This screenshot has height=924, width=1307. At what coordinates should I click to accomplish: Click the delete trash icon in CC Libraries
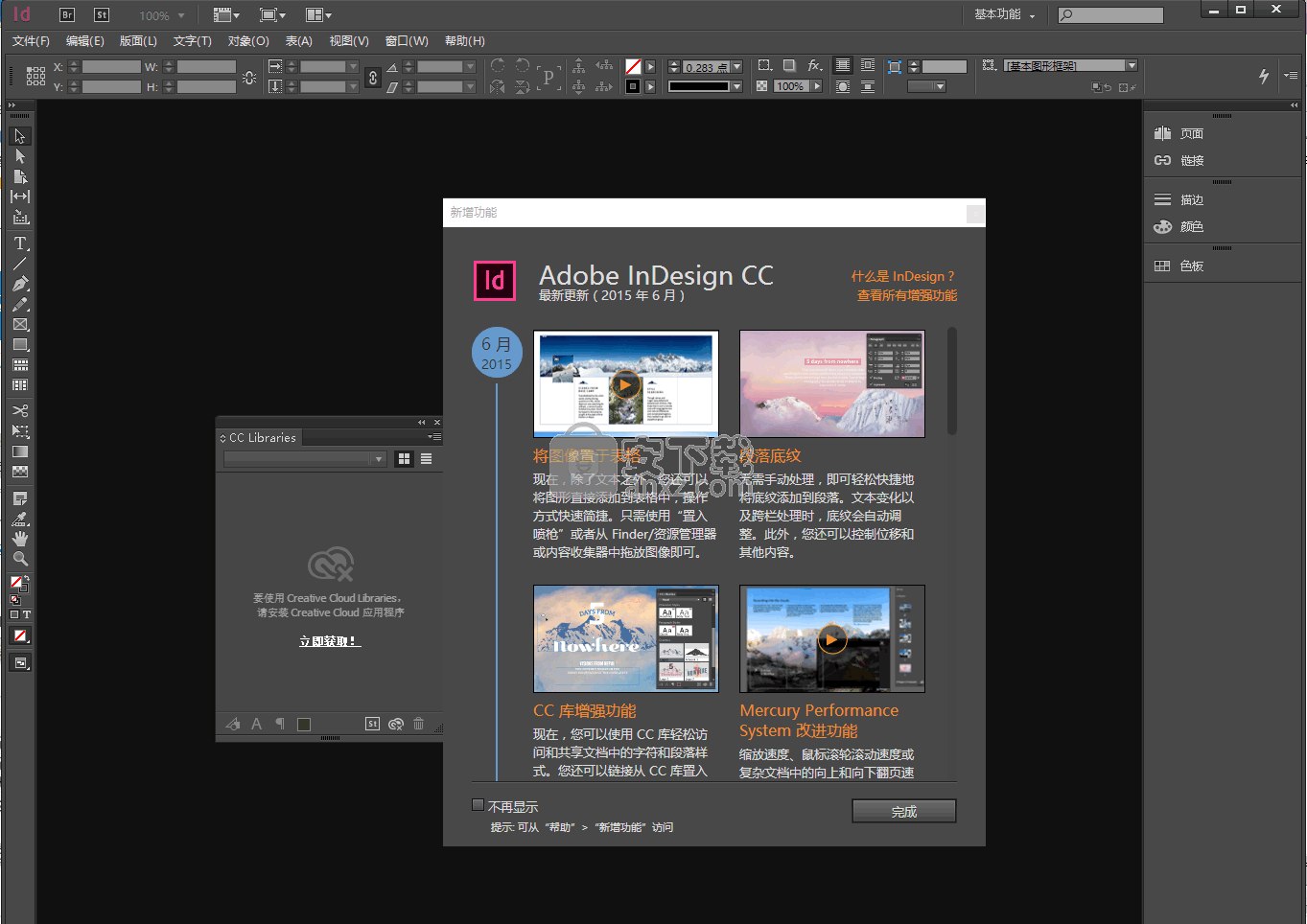(x=419, y=724)
